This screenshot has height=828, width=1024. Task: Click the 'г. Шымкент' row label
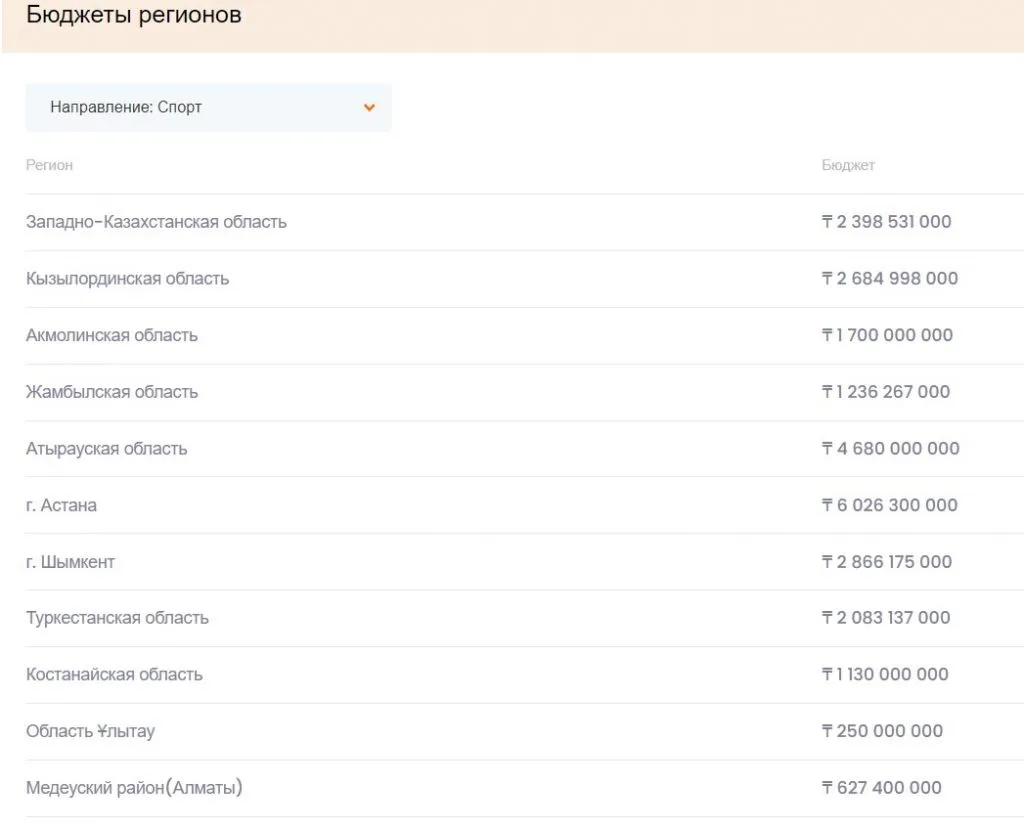click(x=70, y=562)
